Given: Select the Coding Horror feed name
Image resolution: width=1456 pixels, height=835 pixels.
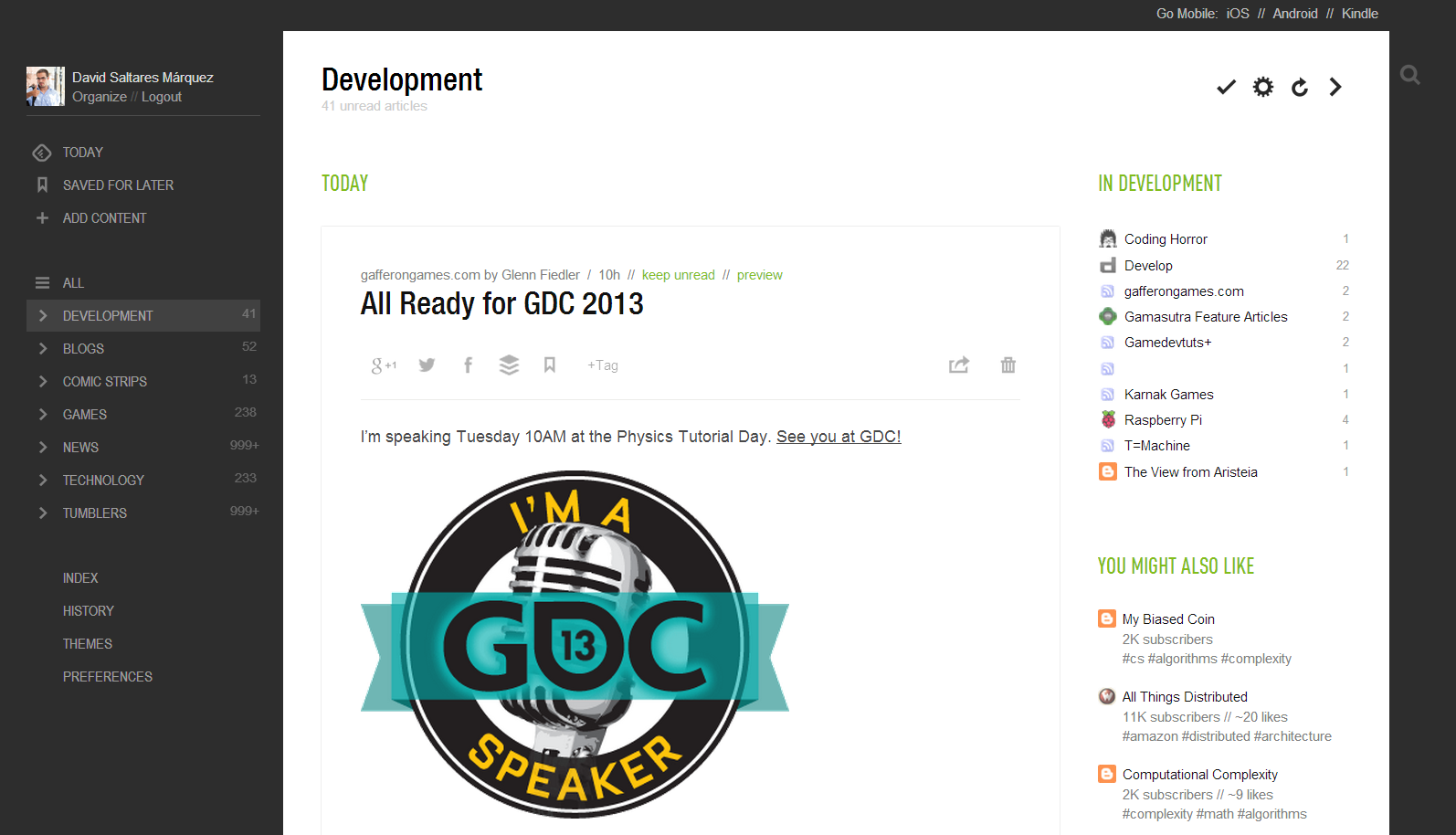Looking at the screenshot, I should [x=1166, y=239].
